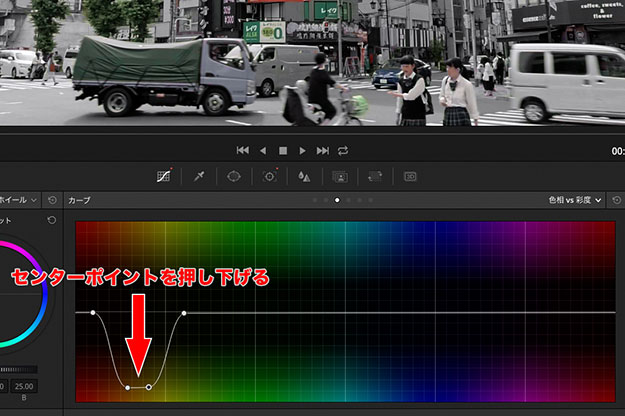Open the 色相 vs 彩度 curve dropdown
625x416 pixels.
coord(574,200)
